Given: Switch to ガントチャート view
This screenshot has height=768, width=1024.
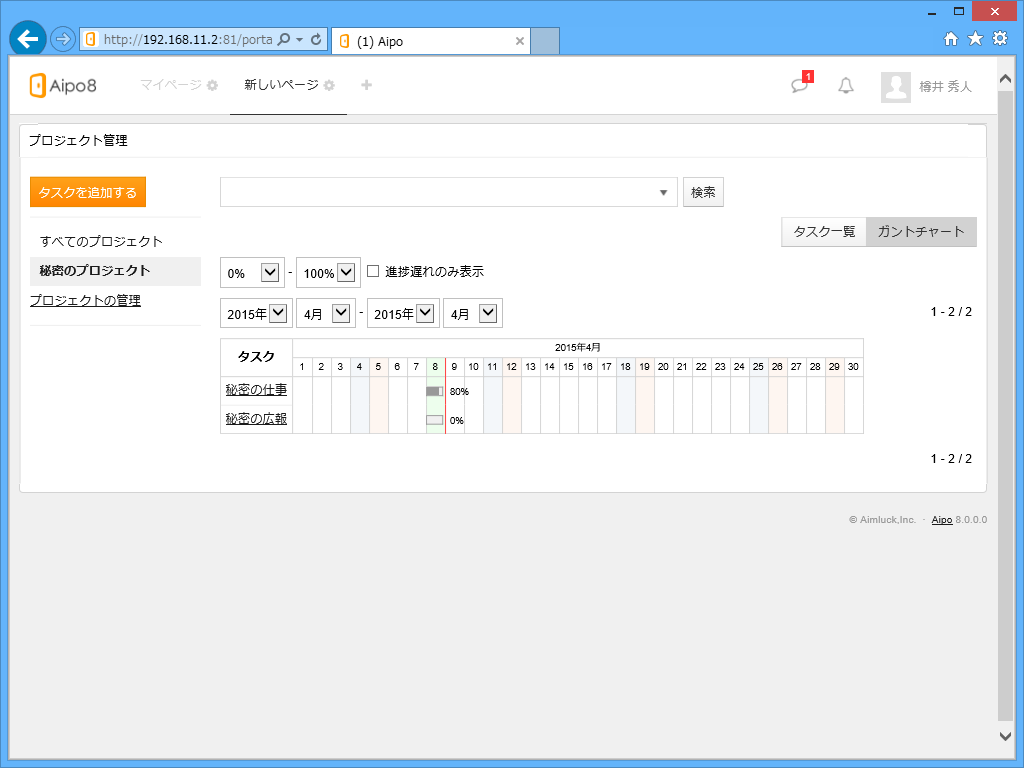Looking at the screenshot, I should click(921, 232).
